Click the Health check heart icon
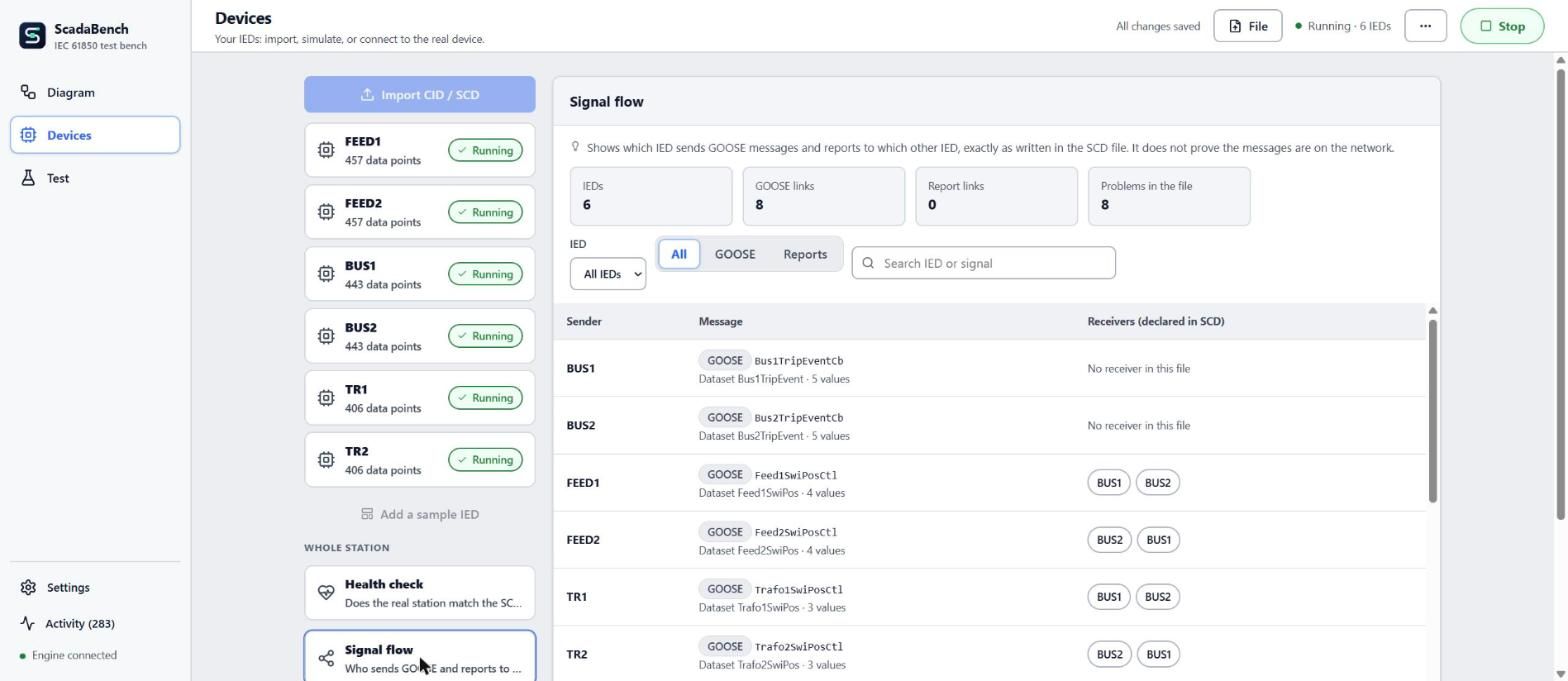 pyautogui.click(x=326, y=593)
